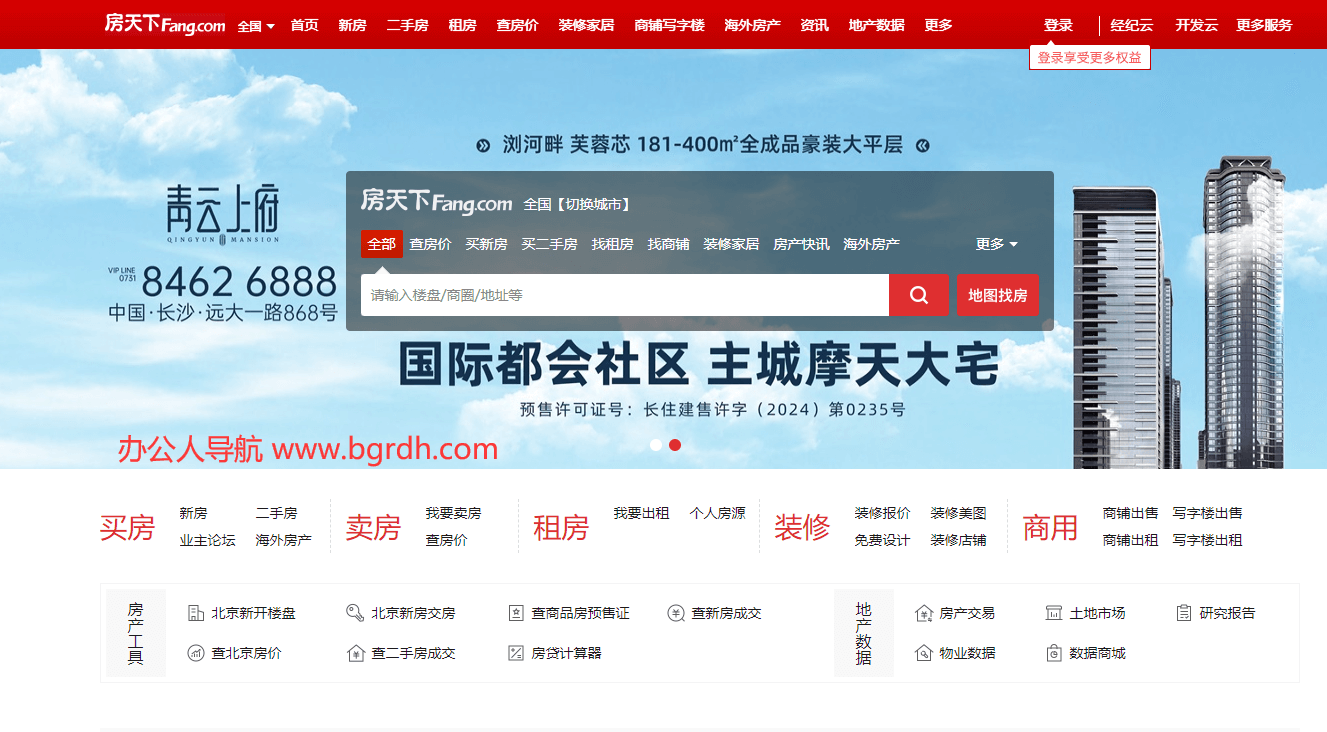1327x732 pixels.
Task: Open 北京新房交房 key icon link
Action: (x=400, y=613)
